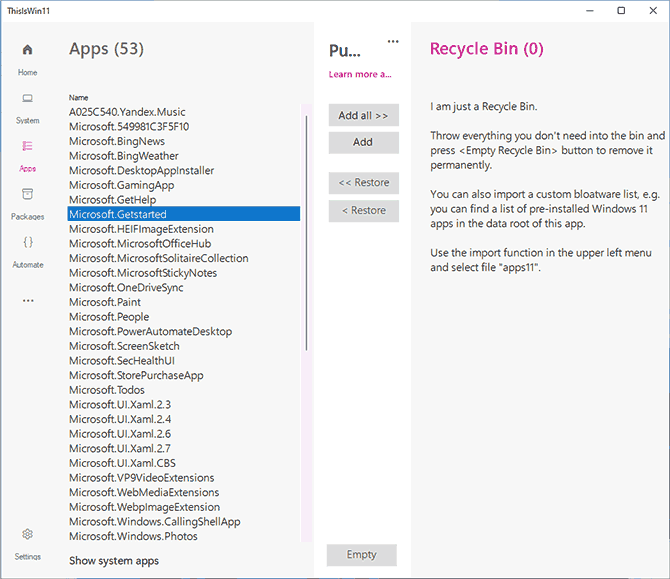The width and height of the screenshot is (670, 579).
Task: Select Microsoft.MicrosoftSolitaireCollection entry
Action: pos(184,258)
